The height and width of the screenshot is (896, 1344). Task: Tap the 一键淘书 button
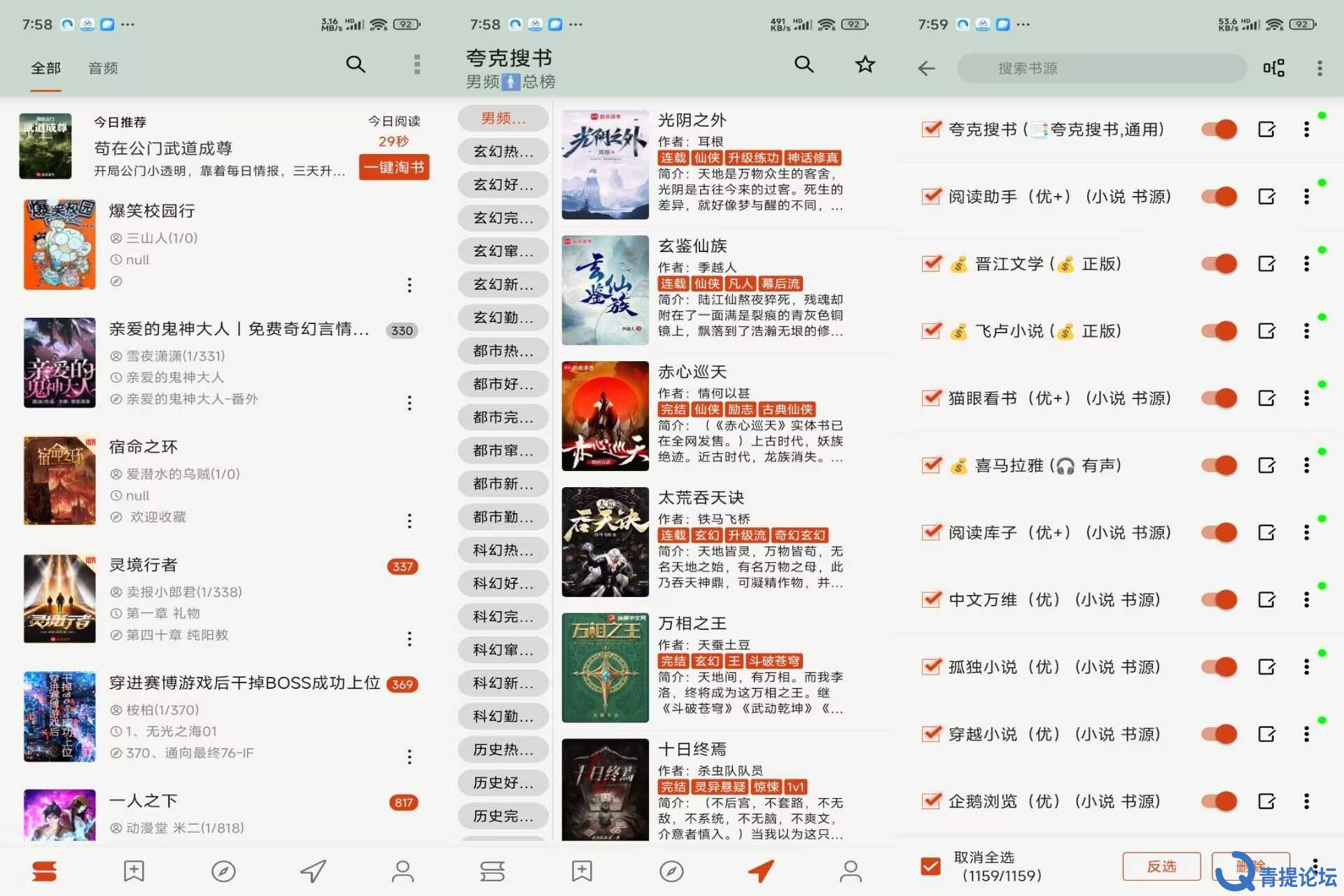(394, 168)
